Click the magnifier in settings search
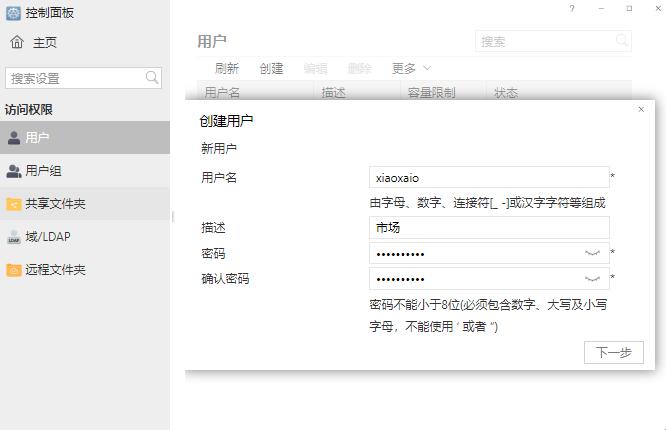This screenshot has height=430, width=666. click(152, 78)
